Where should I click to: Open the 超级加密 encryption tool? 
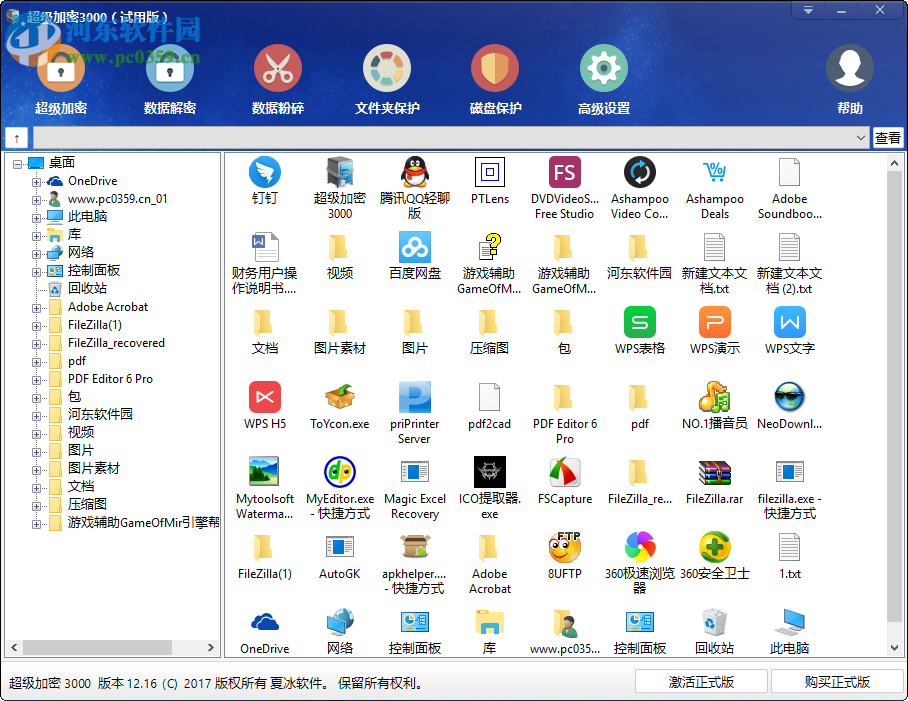tap(60, 78)
